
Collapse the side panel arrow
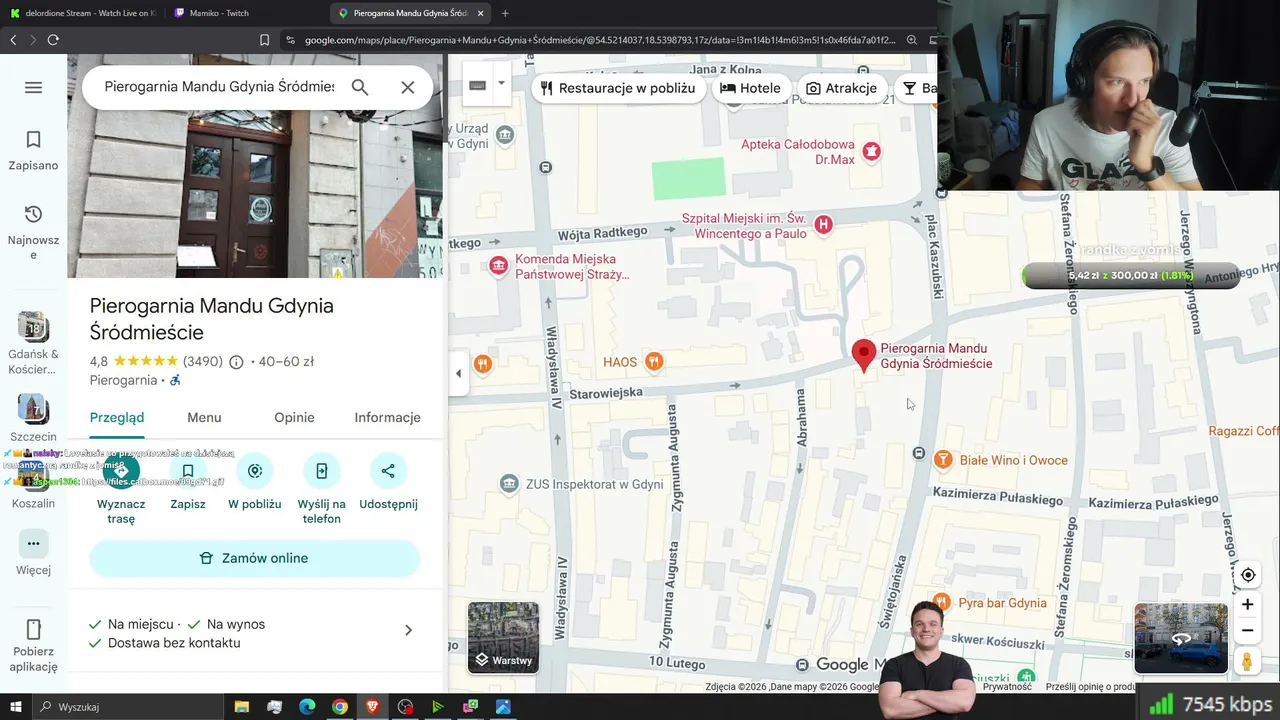click(x=458, y=374)
